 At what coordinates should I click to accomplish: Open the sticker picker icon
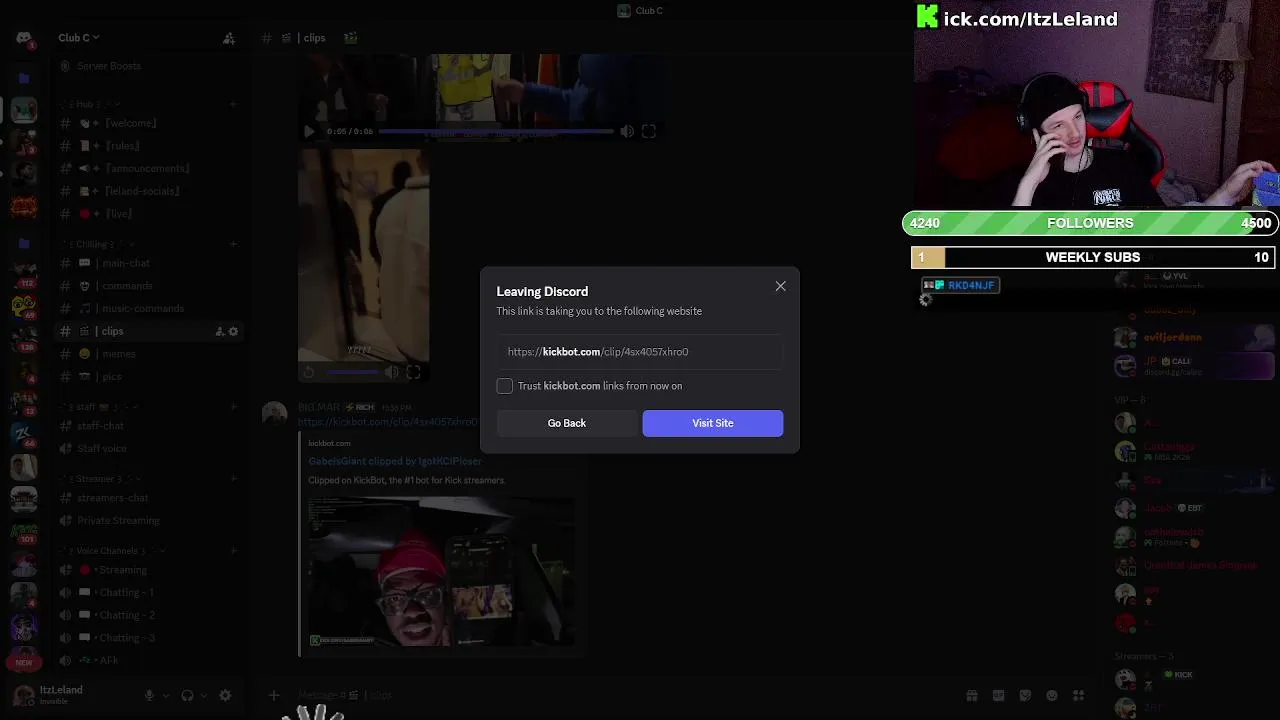1025,696
